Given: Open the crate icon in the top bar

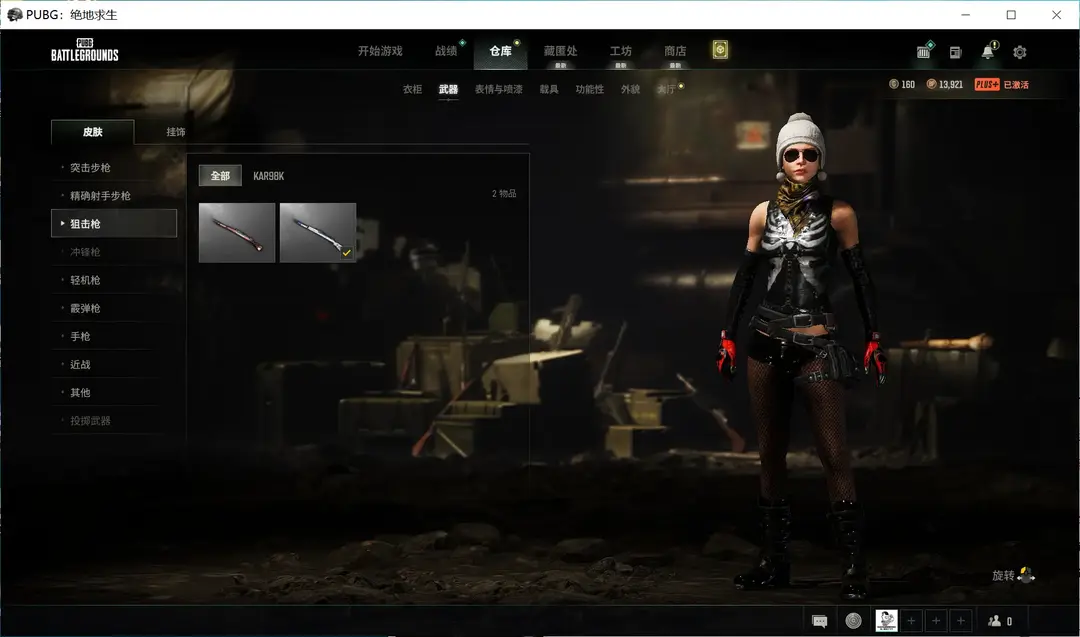Looking at the screenshot, I should [924, 52].
